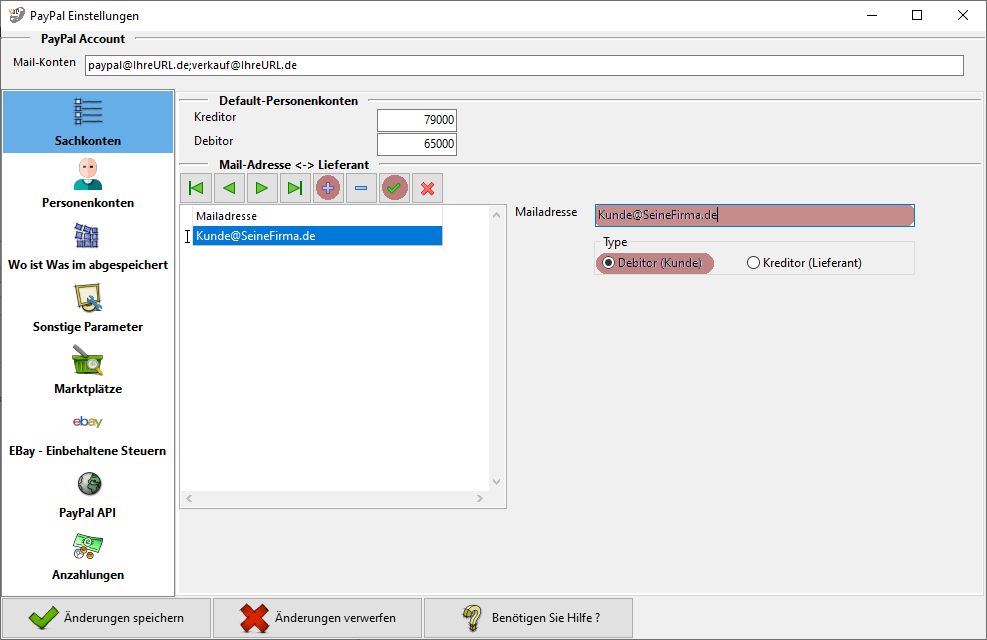Go to next record arrow
Viewport: 987px width, 640px height.
click(x=262, y=188)
